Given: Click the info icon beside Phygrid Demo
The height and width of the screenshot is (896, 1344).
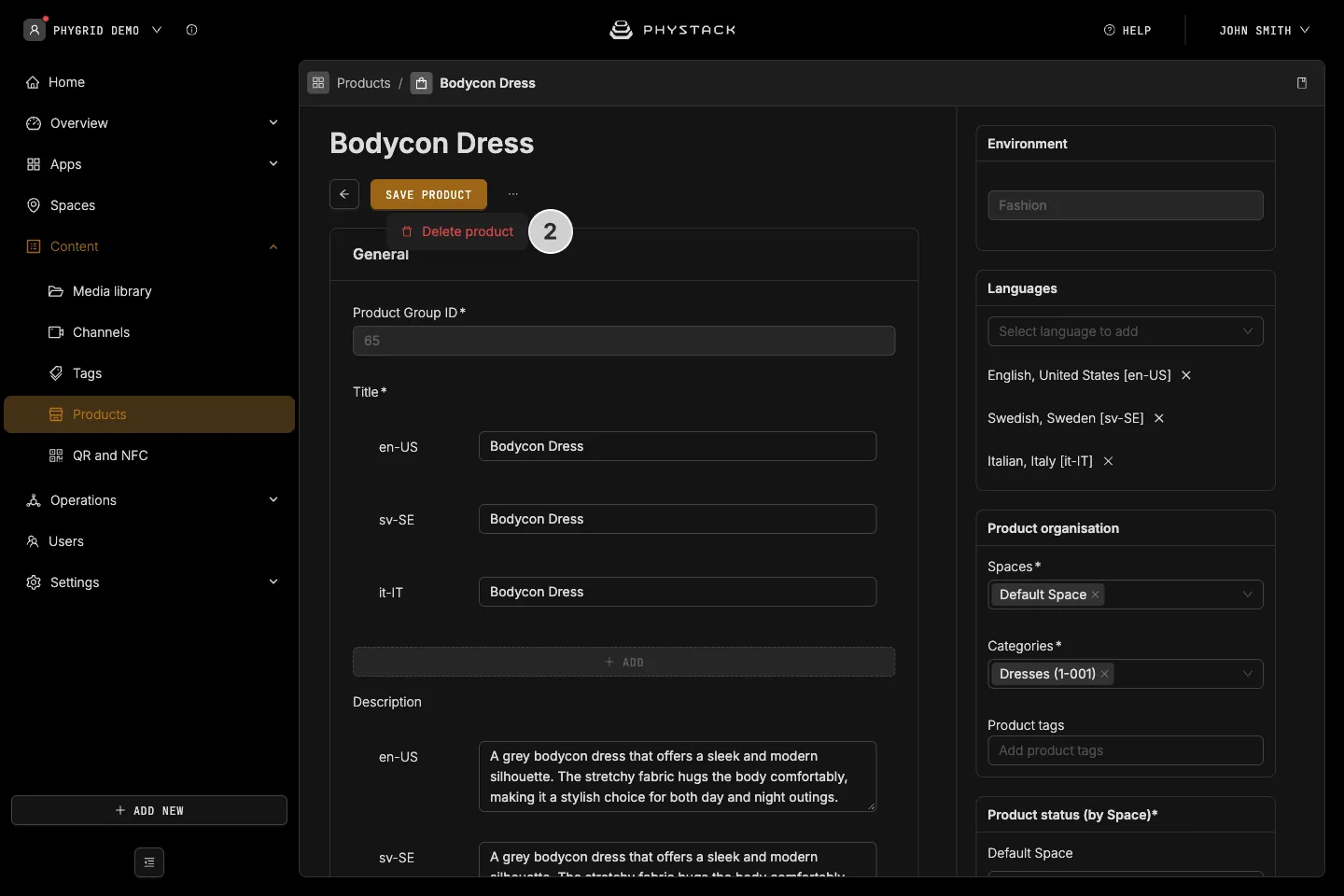Looking at the screenshot, I should click(191, 30).
